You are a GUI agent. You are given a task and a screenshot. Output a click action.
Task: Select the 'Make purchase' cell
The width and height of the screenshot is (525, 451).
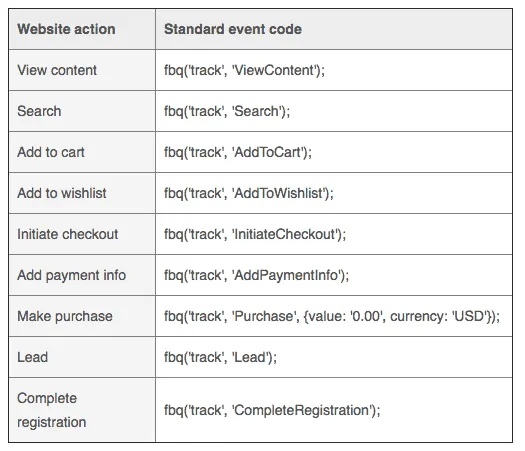[65, 316]
